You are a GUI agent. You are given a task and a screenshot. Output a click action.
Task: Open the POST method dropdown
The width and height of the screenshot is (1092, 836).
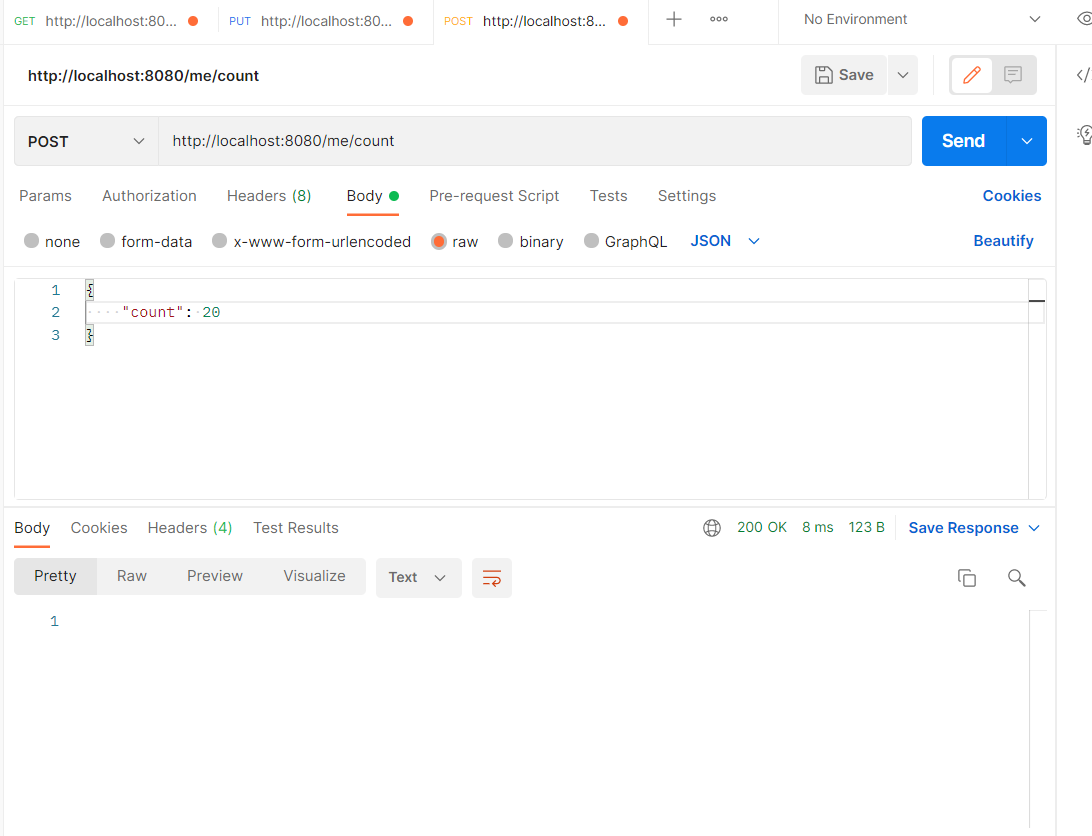84,141
